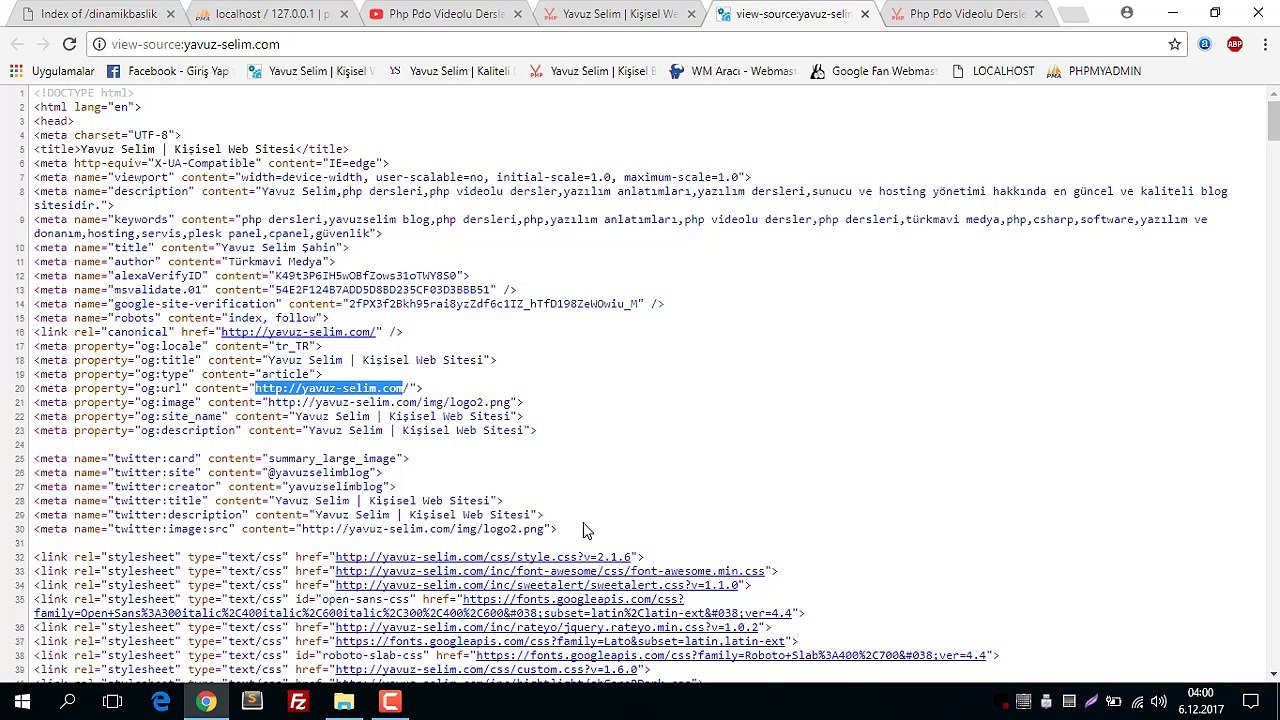This screenshot has width=1280, height=720.
Task: Click the vertical scrollbar thumb
Action: [x=1272, y=120]
